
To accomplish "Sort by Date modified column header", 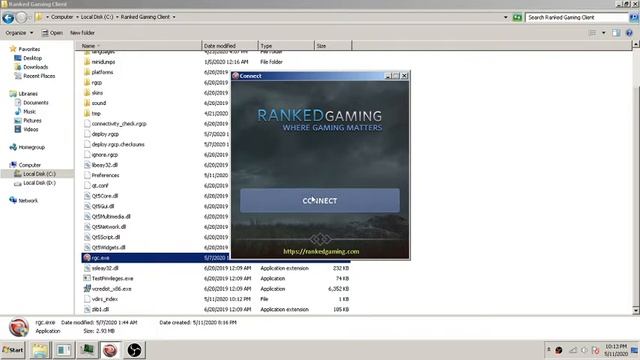I will 230,46.
